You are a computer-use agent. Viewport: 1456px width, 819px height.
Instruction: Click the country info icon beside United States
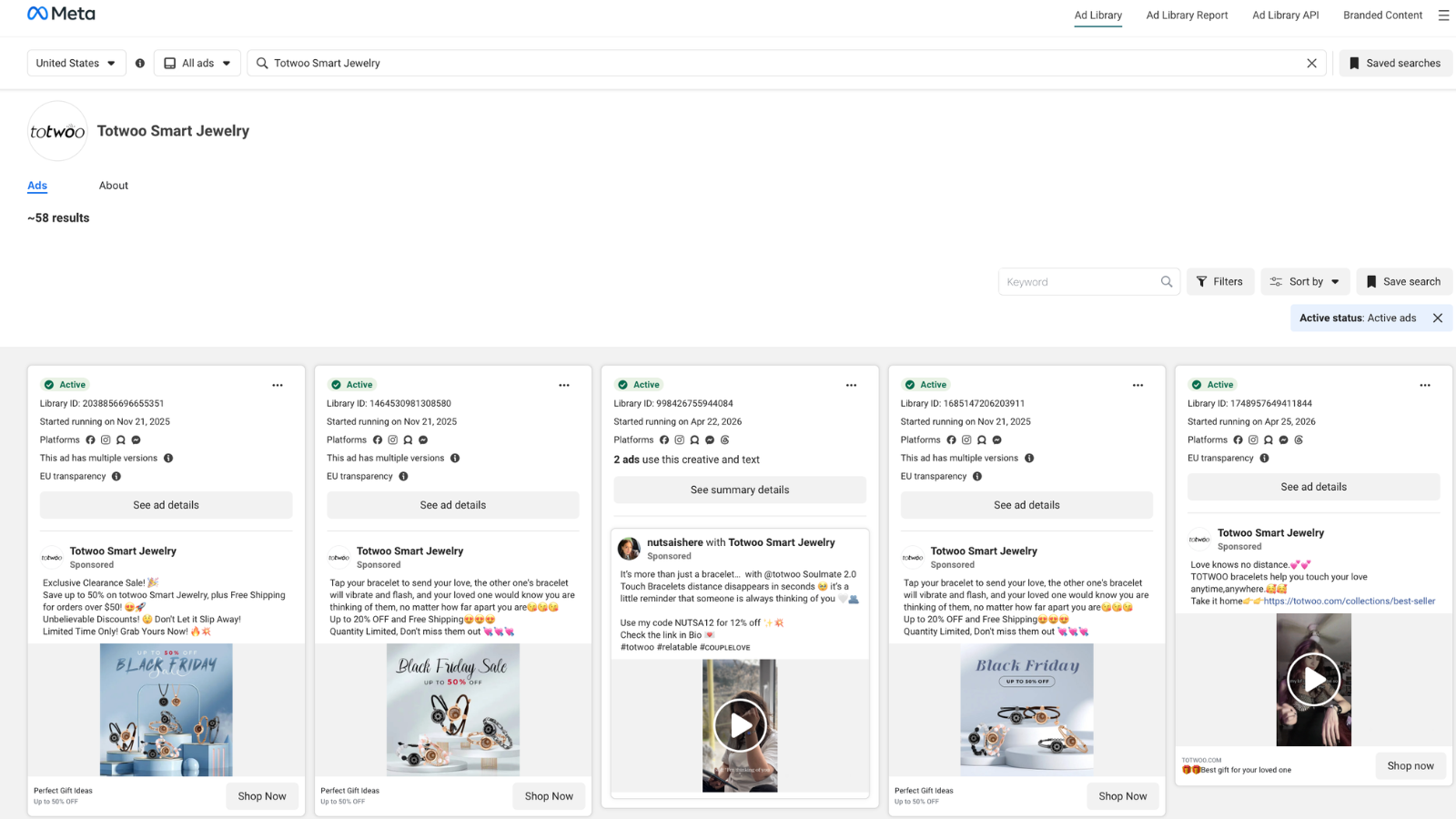[x=140, y=64]
